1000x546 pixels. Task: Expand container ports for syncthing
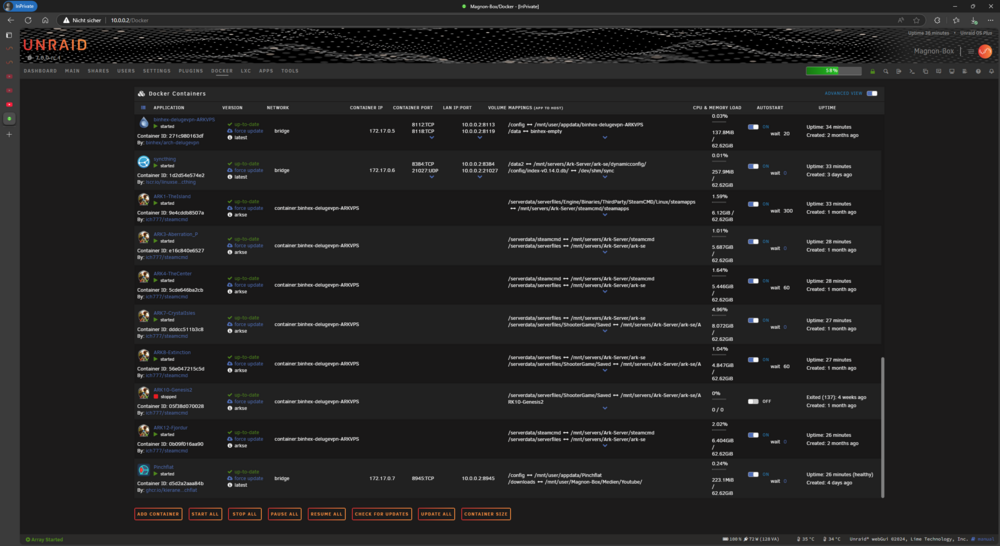point(432,177)
